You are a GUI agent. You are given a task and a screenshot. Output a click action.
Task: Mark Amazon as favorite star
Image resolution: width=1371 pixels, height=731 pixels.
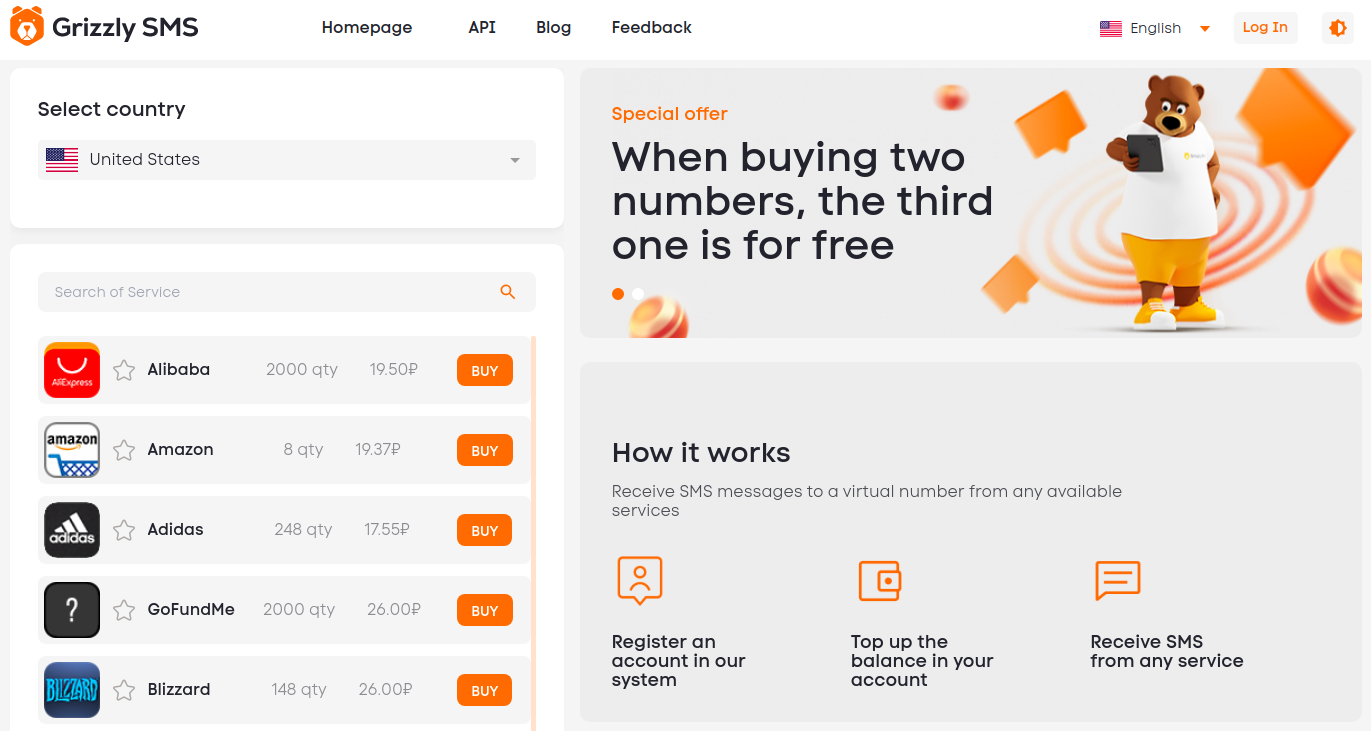tap(124, 450)
